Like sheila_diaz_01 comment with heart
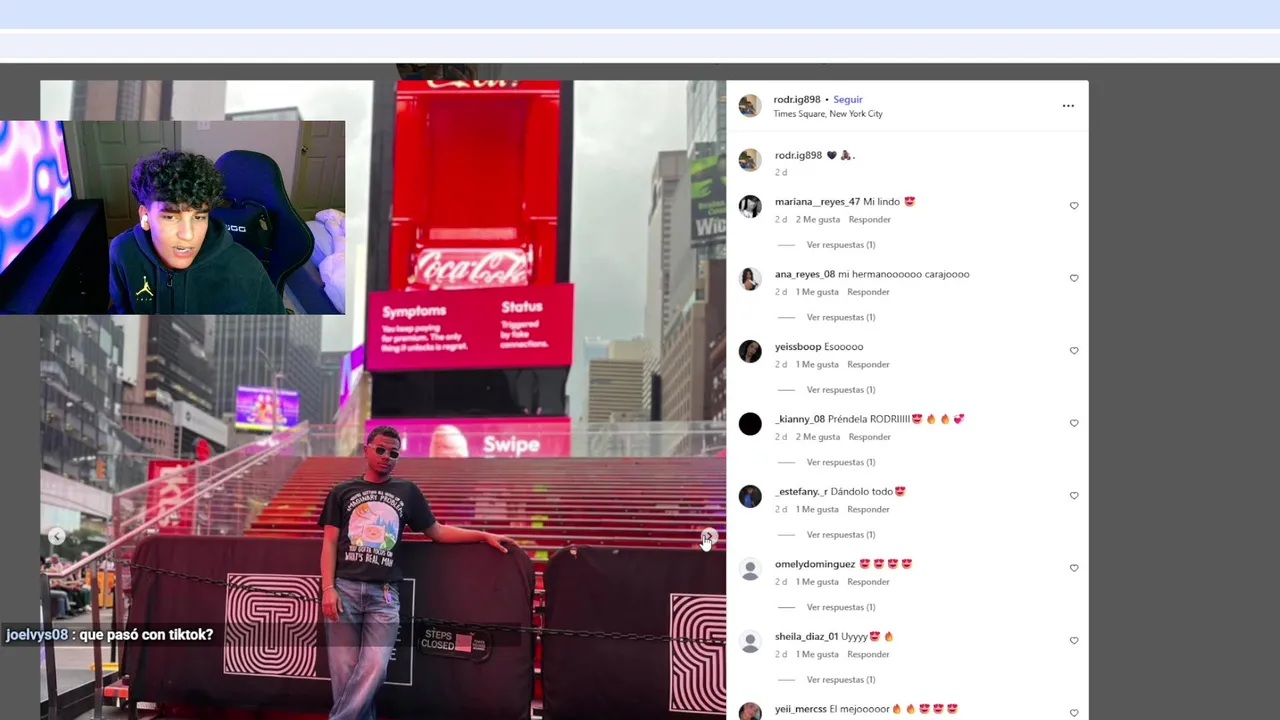The width and height of the screenshot is (1280, 720). click(x=1074, y=641)
